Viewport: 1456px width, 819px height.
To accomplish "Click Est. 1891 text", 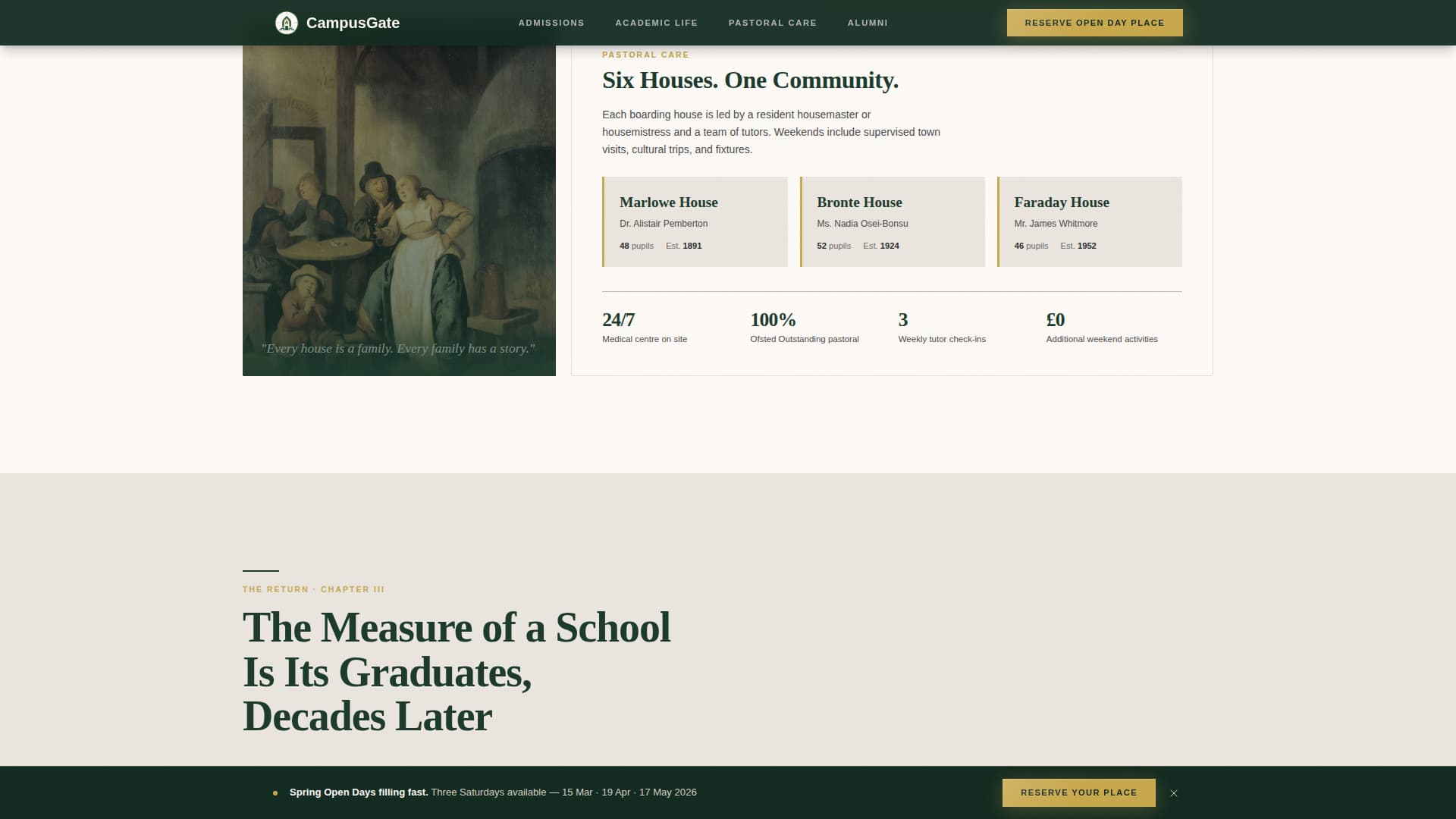I will click(x=683, y=246).
